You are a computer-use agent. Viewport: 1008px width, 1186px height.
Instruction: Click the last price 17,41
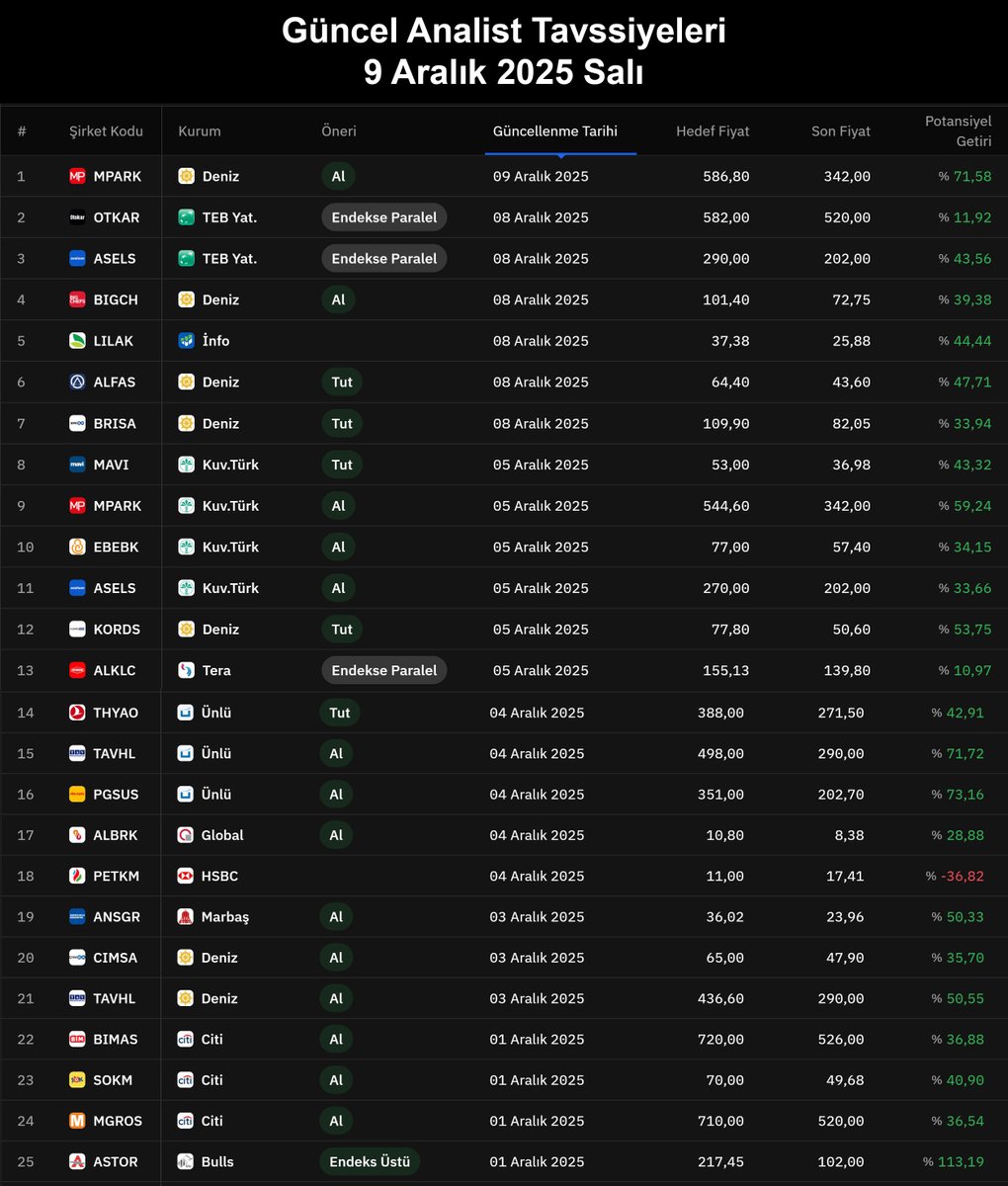coord(845,877)
